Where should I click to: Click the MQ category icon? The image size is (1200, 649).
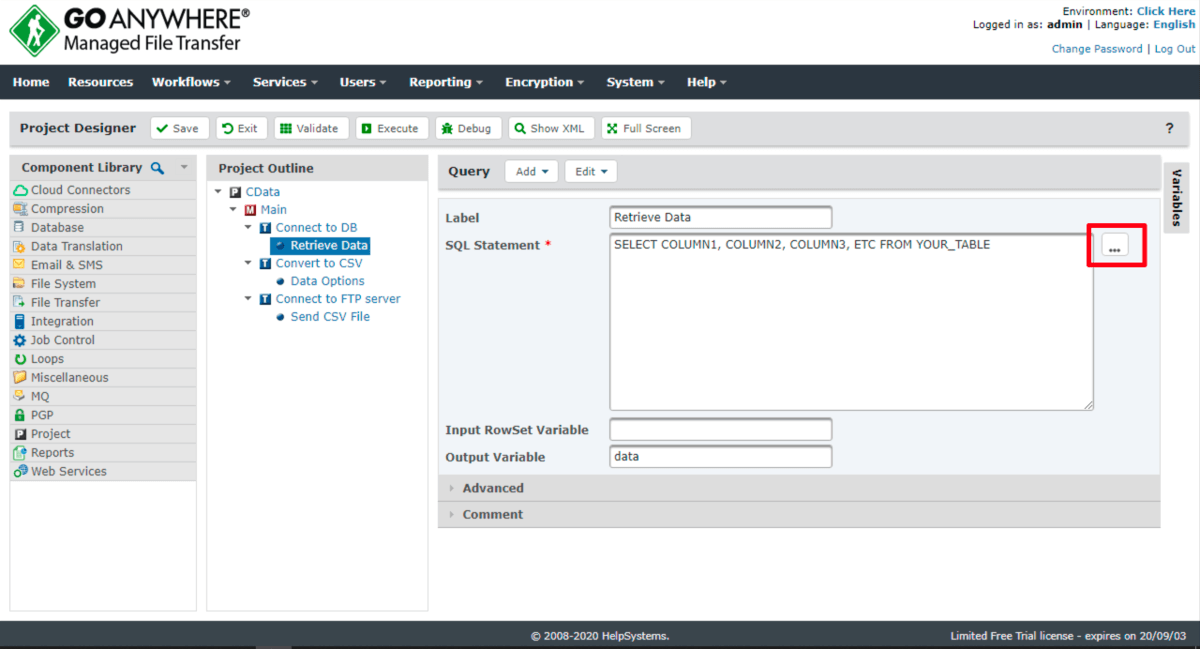pos(21,396)
